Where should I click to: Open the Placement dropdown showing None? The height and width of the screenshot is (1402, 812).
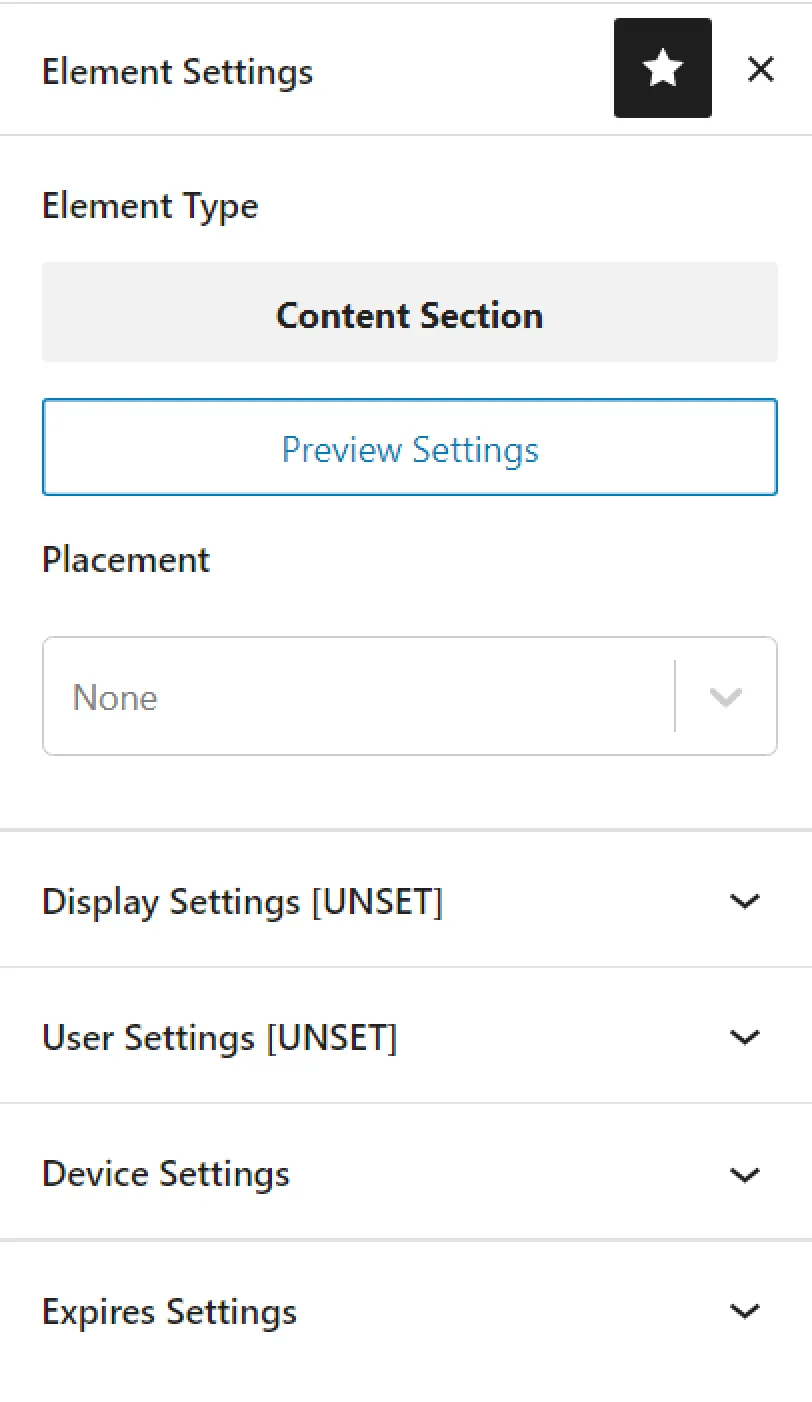[x=410, y=696]
